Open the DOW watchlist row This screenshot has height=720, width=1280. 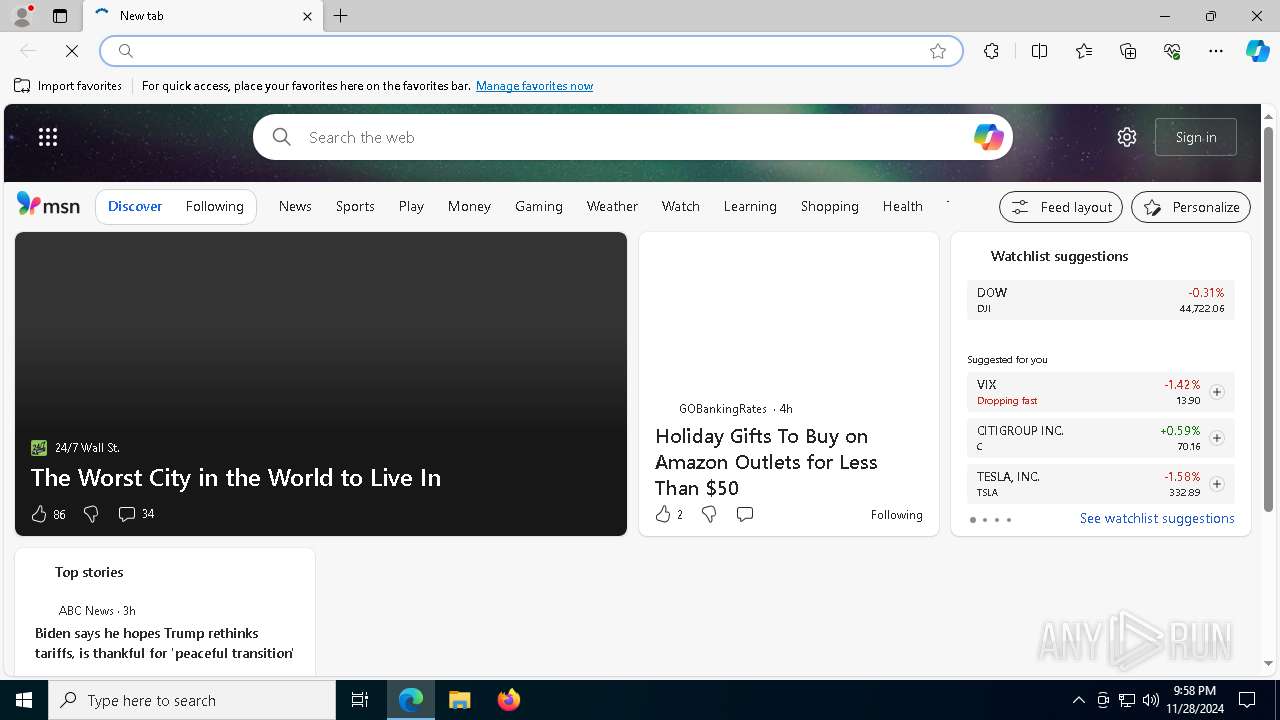(x=1100, y=300)
